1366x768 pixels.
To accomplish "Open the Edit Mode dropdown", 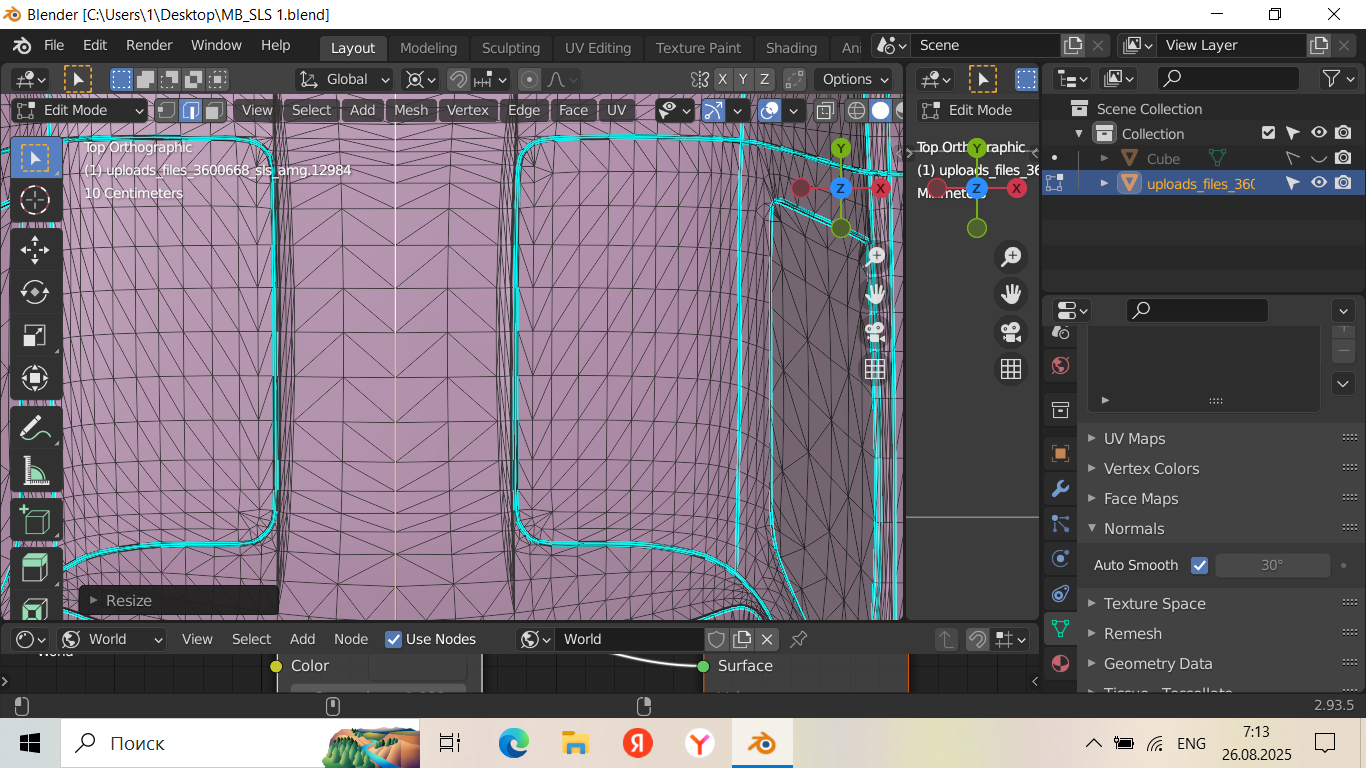I will pyautogui.click(x=80, y=110).
